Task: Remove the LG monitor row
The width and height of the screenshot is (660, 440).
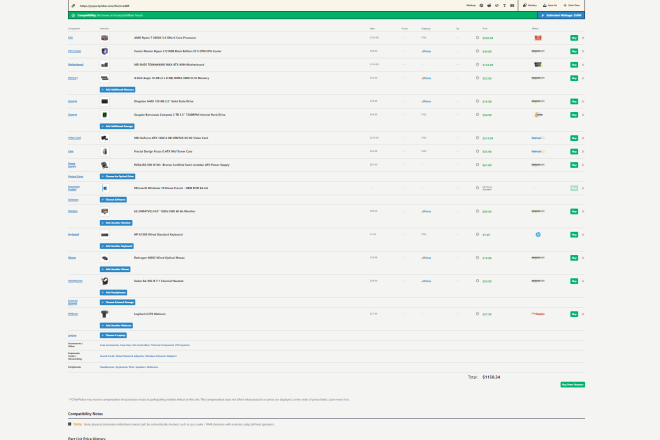Action: (583, 211)
